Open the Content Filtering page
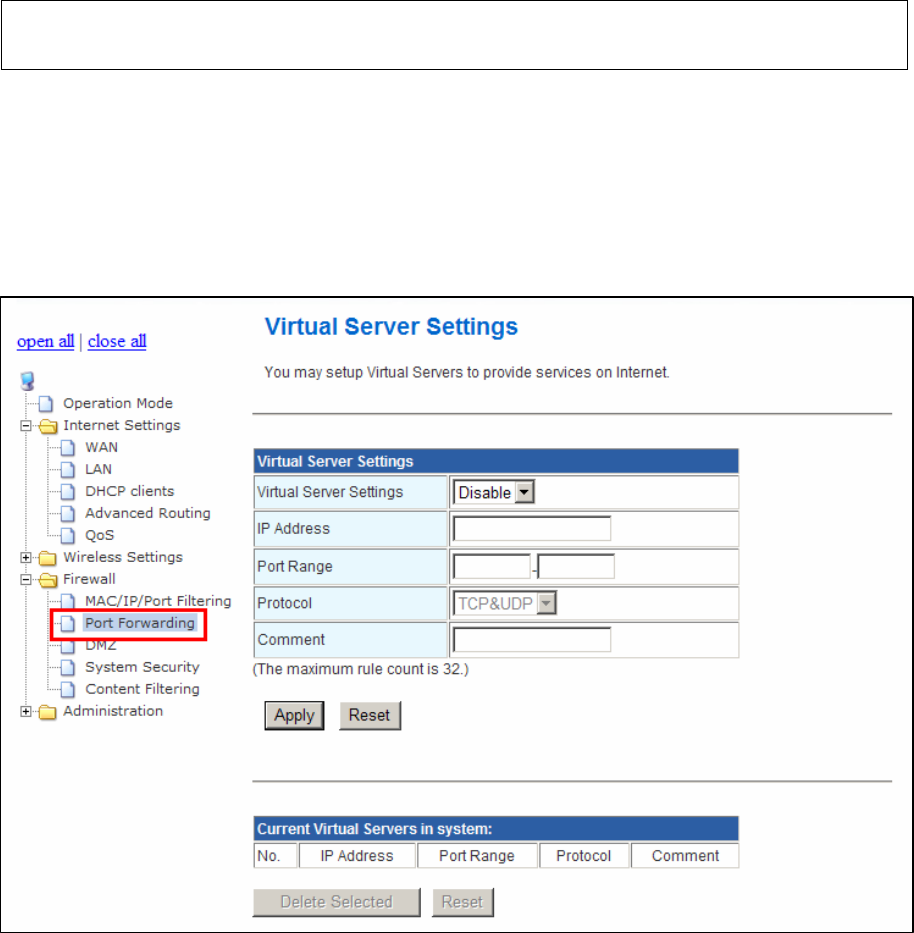 142,689
